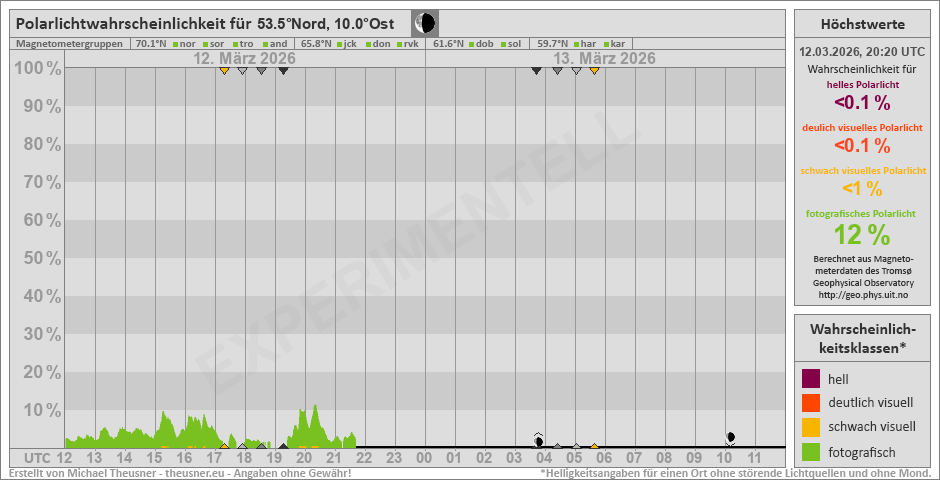The width and height of the screenshot is (940, 480).
Task: Click the Magnetometergruppen label
Action: (70, 44)
